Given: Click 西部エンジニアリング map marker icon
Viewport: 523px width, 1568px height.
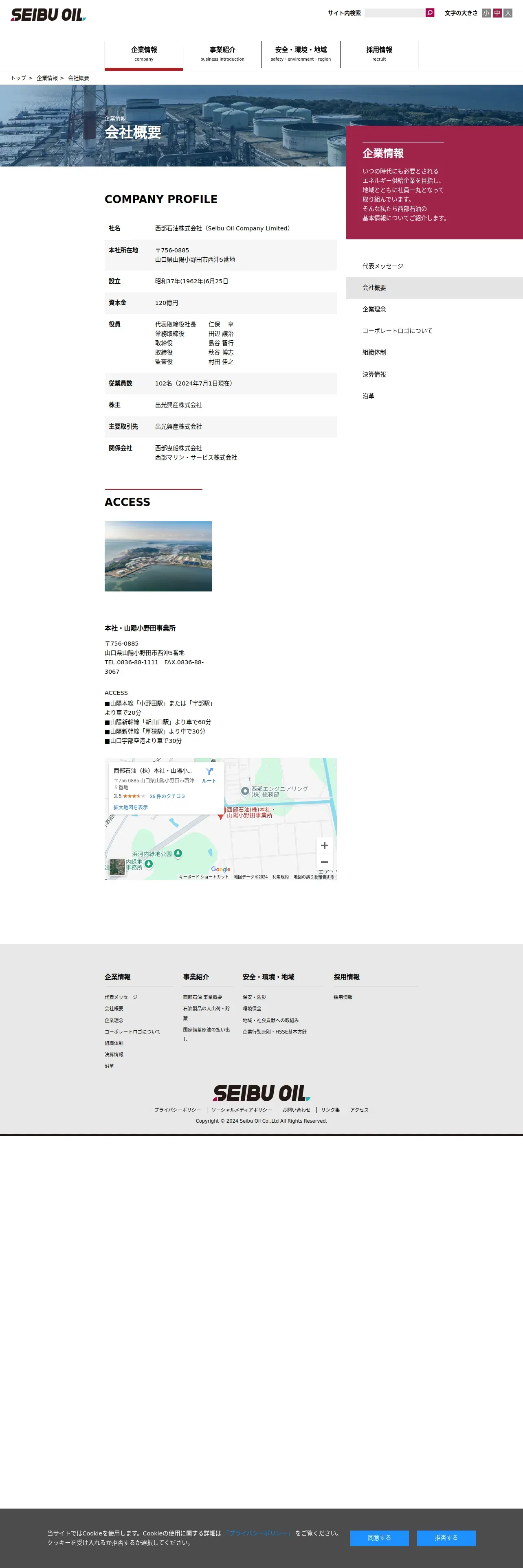Looking at the screenshot, I should (245, 791).
